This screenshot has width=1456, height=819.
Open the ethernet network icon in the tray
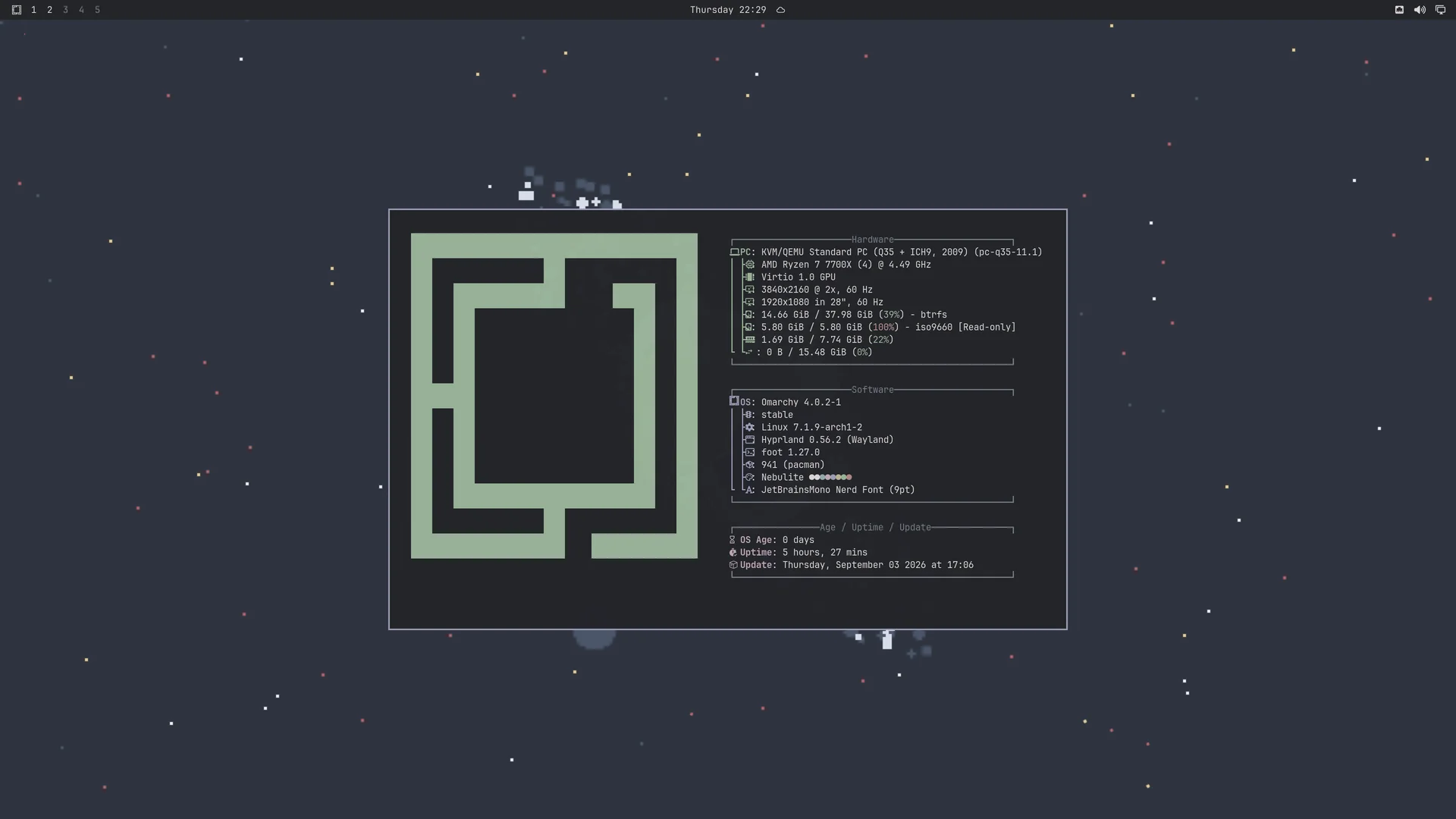click(1399, 10)
